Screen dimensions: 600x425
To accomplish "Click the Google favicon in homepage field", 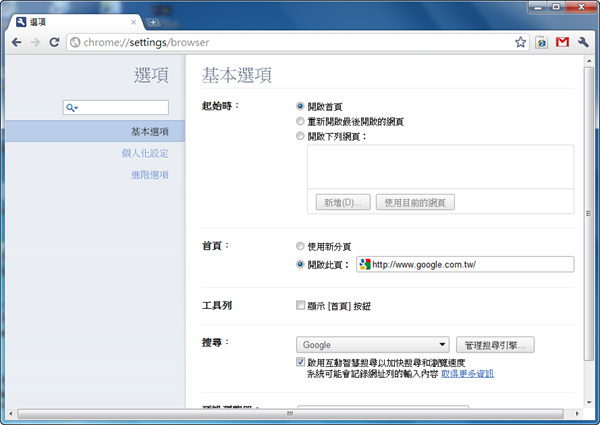I will click(x=365, y=264).
